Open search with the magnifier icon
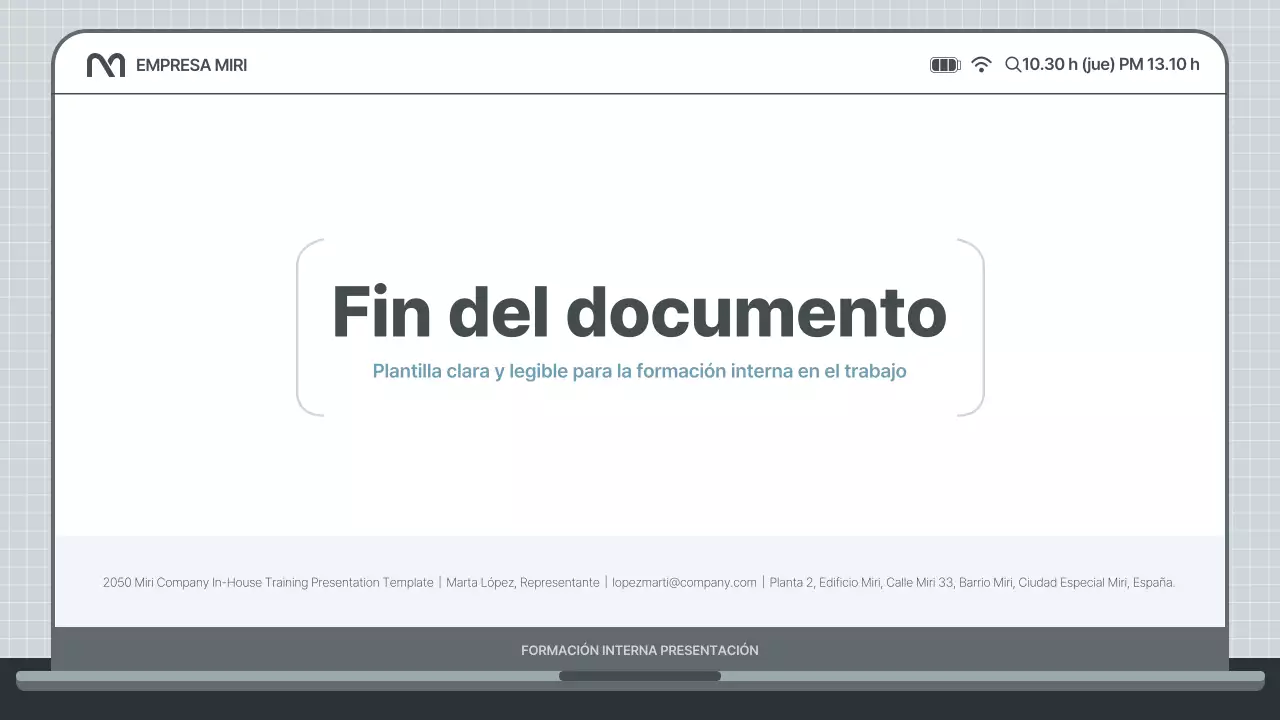This screenshot has width=1280, height=720. point(1013,63)
